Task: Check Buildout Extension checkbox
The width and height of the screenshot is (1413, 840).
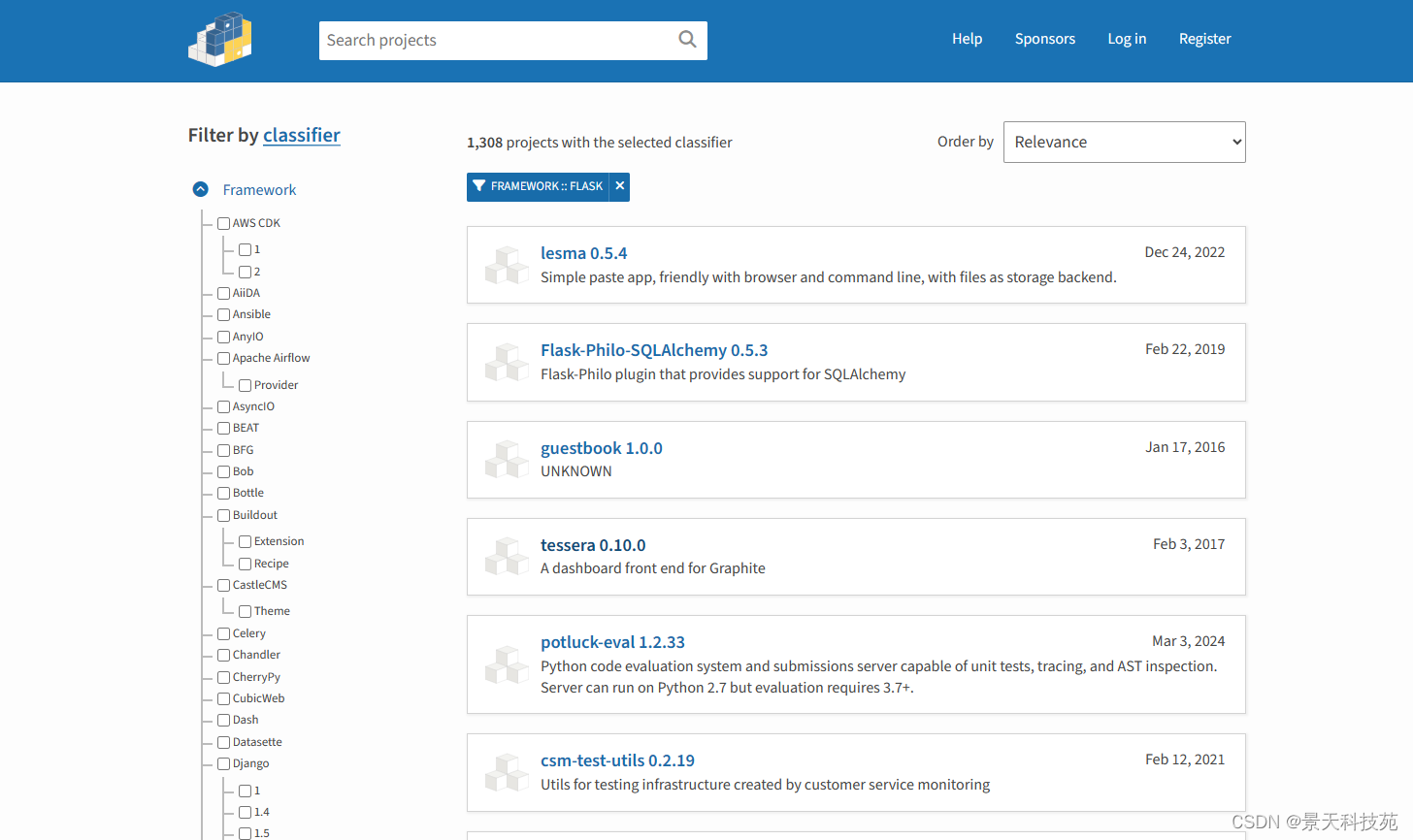Action: tap(246, 541)
